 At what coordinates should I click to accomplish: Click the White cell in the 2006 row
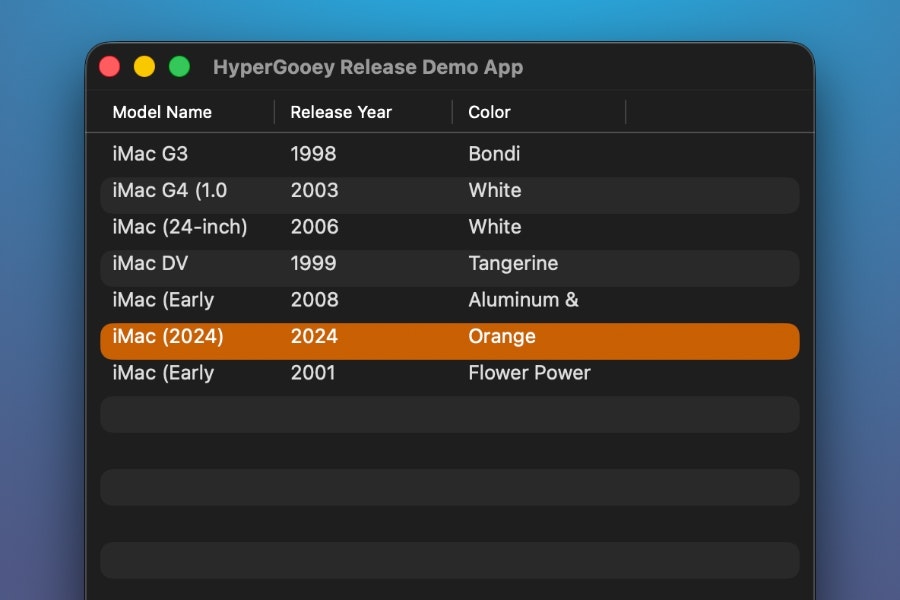495,227
